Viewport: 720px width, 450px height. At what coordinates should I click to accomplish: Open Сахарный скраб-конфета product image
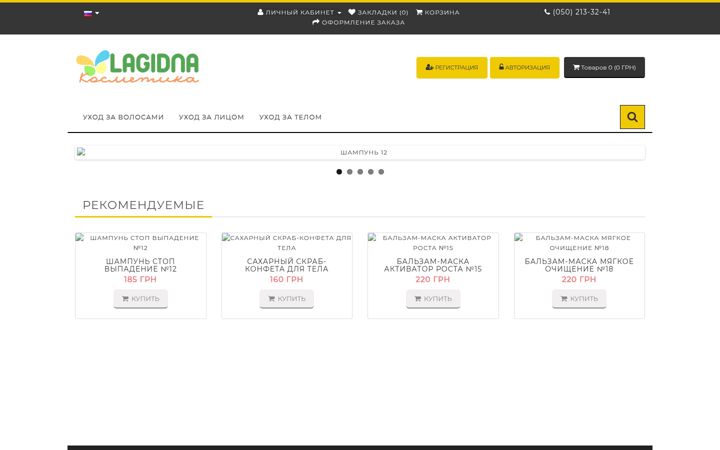tap(287, 242)
